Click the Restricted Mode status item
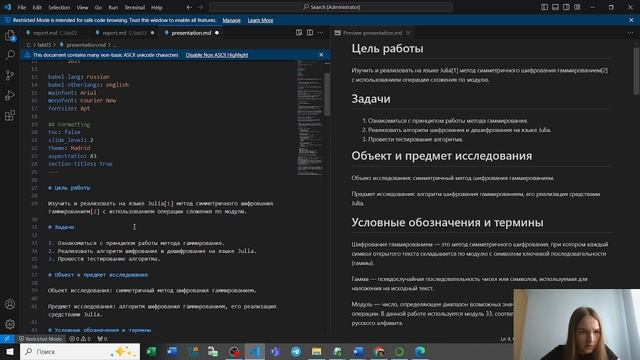The width and height of the screenshot is (640, 360). [x=40, y=339]
